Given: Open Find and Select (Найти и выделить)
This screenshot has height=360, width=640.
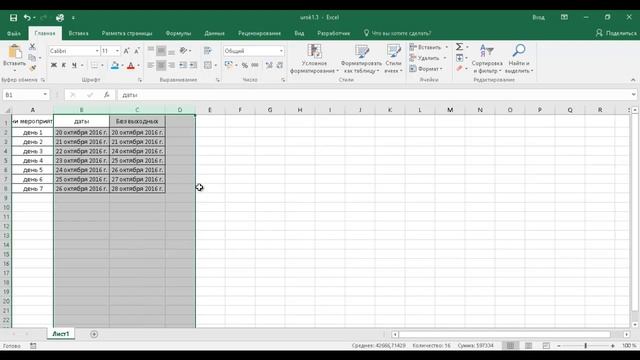Looking at the screenshot, I should pyautogui.click(x=519, y=59).
